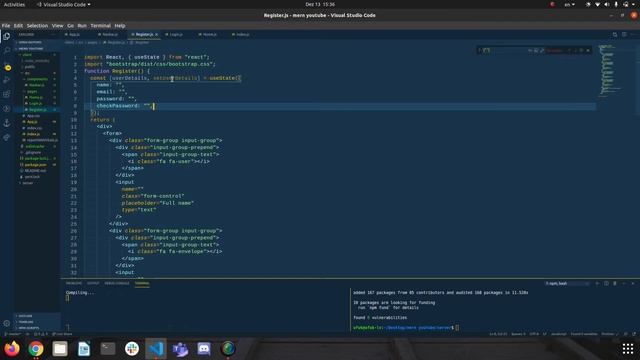Click the anchor icon in activity bar
The height and width of the screenshot is (360, 640).
coord(7,123)
